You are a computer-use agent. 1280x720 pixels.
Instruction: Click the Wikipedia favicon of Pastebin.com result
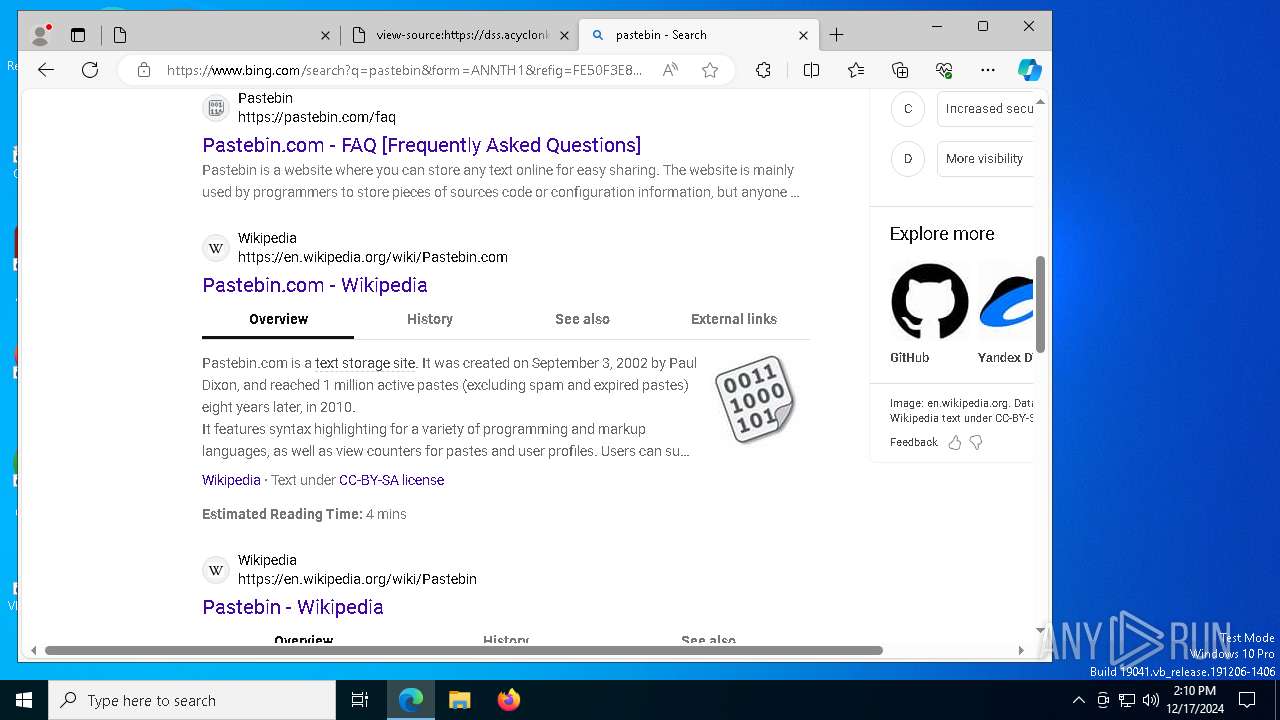(216, 248)
